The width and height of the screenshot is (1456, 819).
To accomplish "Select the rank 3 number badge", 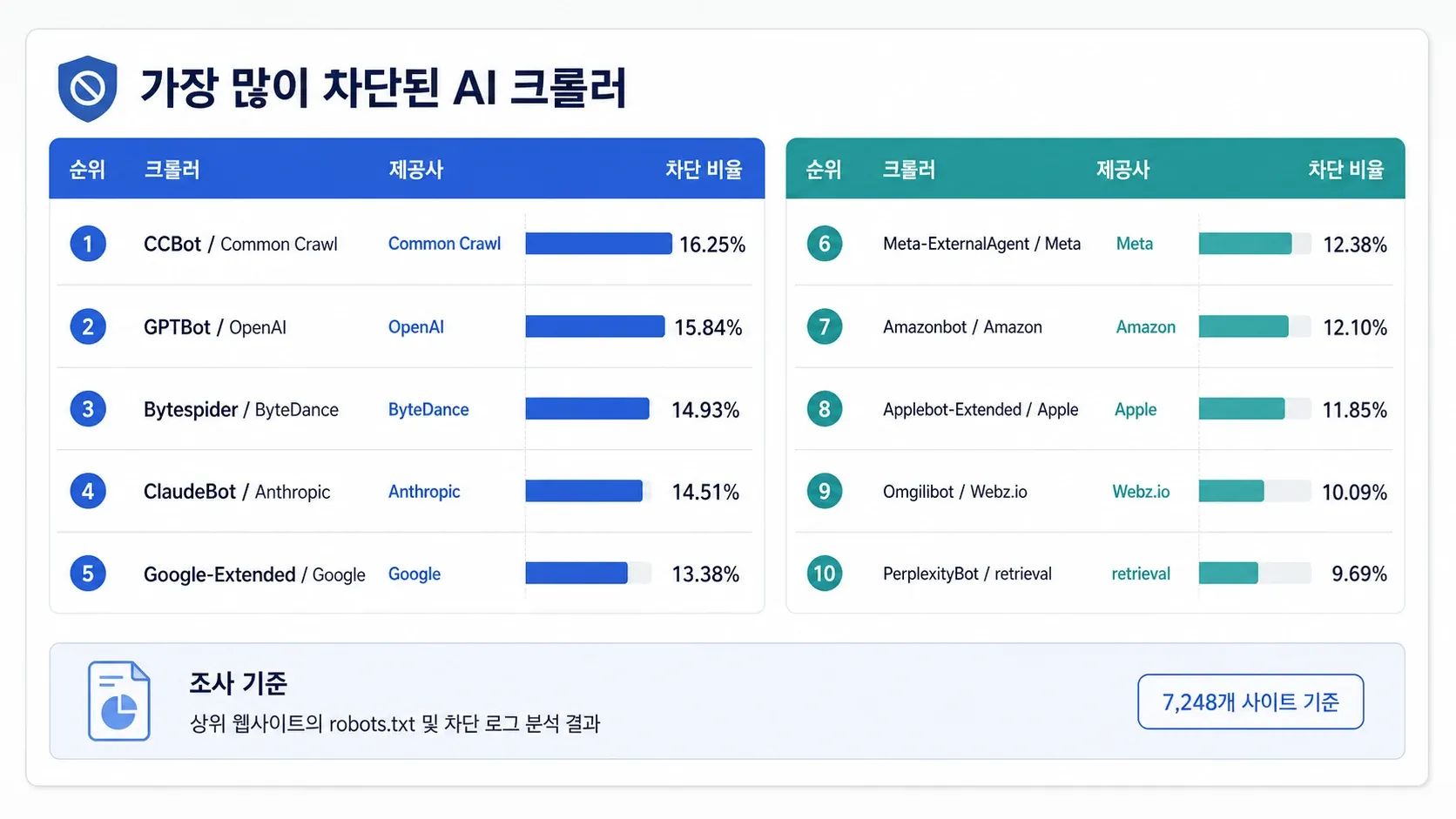I will (88, 409).
